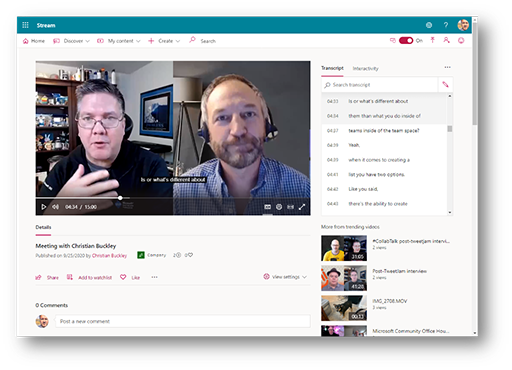
Task: Open Post-TweetJam interview thumbnail
Action: click(344, 278)
